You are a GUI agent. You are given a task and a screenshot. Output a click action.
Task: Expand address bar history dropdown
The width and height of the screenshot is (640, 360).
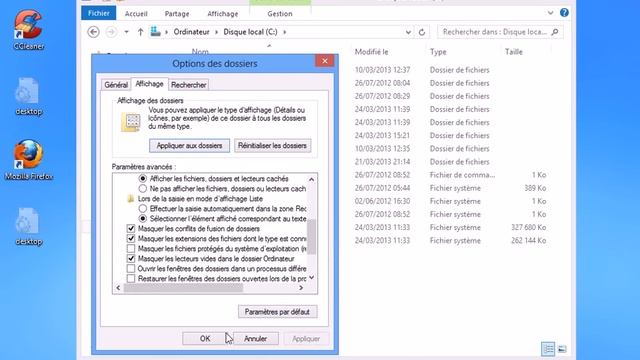point(408,32)
